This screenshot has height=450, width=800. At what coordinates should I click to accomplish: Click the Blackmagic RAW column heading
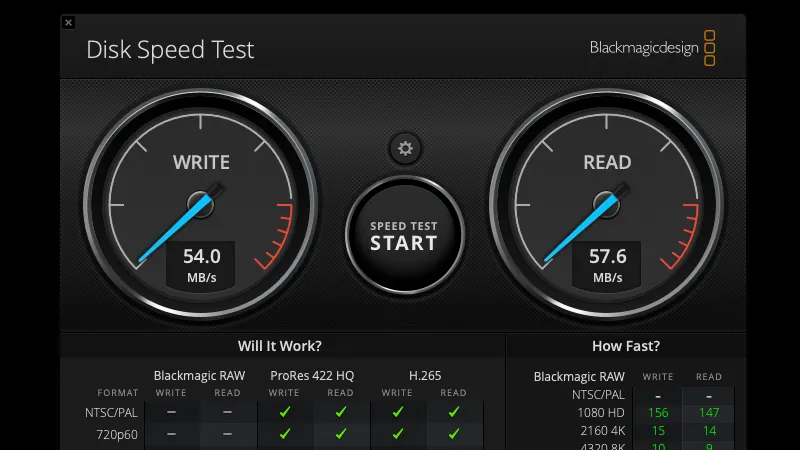pyautogui.click(x=199, y=376)
